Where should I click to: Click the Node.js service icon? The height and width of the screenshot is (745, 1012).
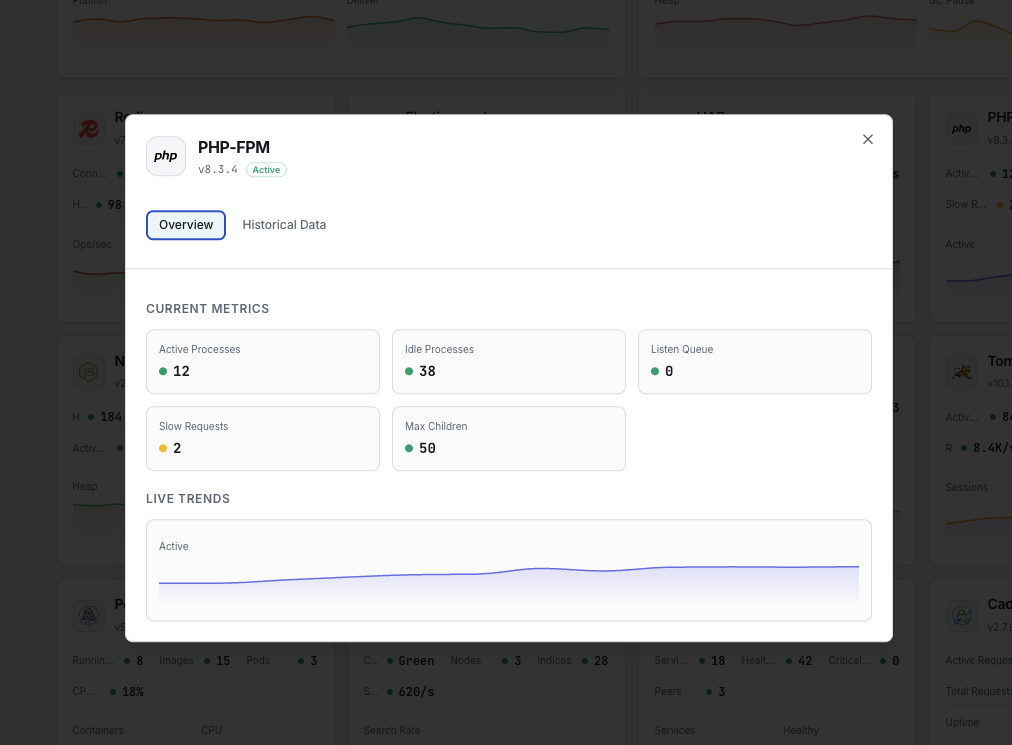89,371
